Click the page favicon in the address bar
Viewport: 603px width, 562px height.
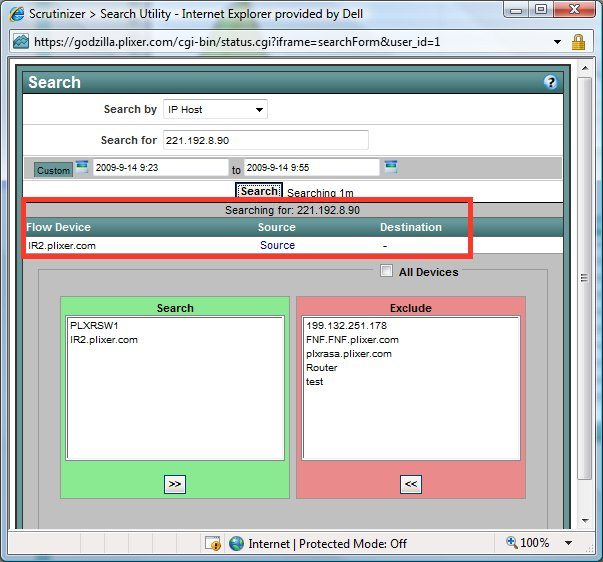(21, 42)
